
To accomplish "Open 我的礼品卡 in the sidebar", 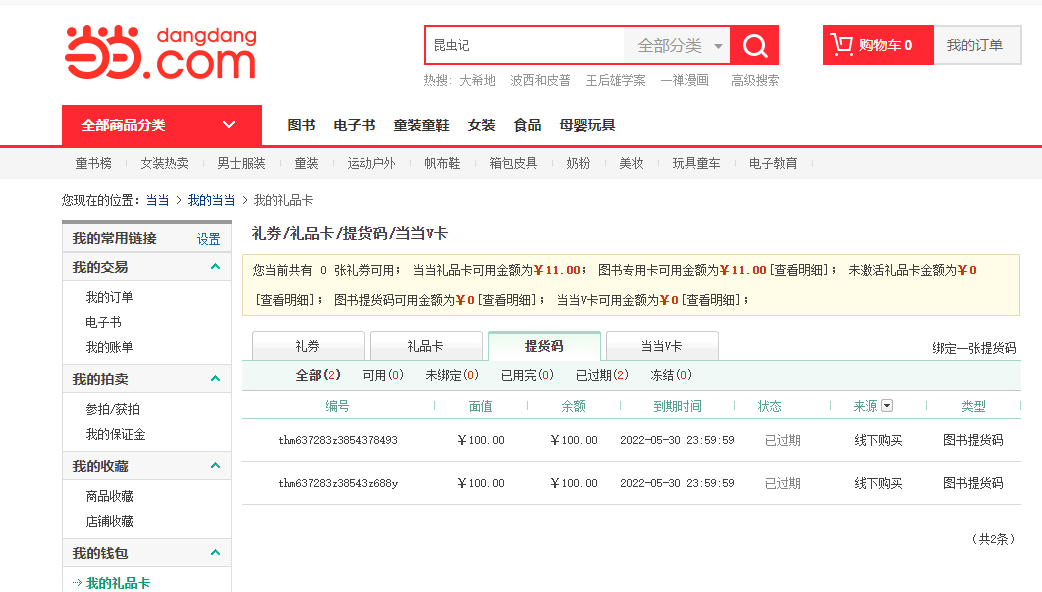I will (118, 583).
